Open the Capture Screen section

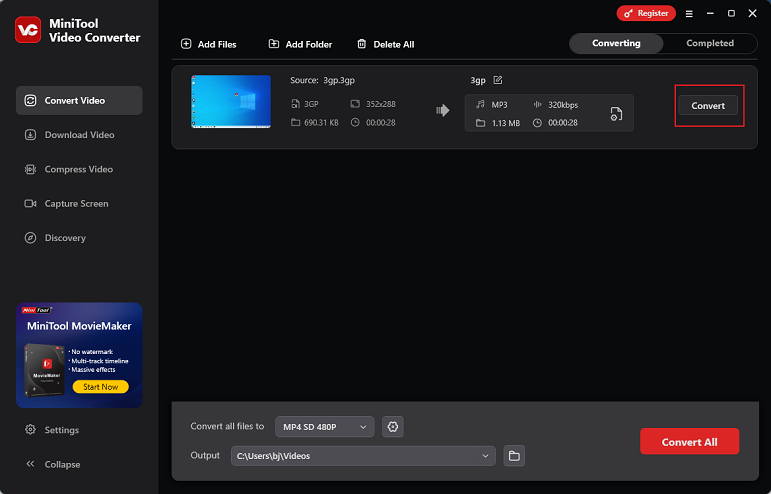click(x=79, y=203)
